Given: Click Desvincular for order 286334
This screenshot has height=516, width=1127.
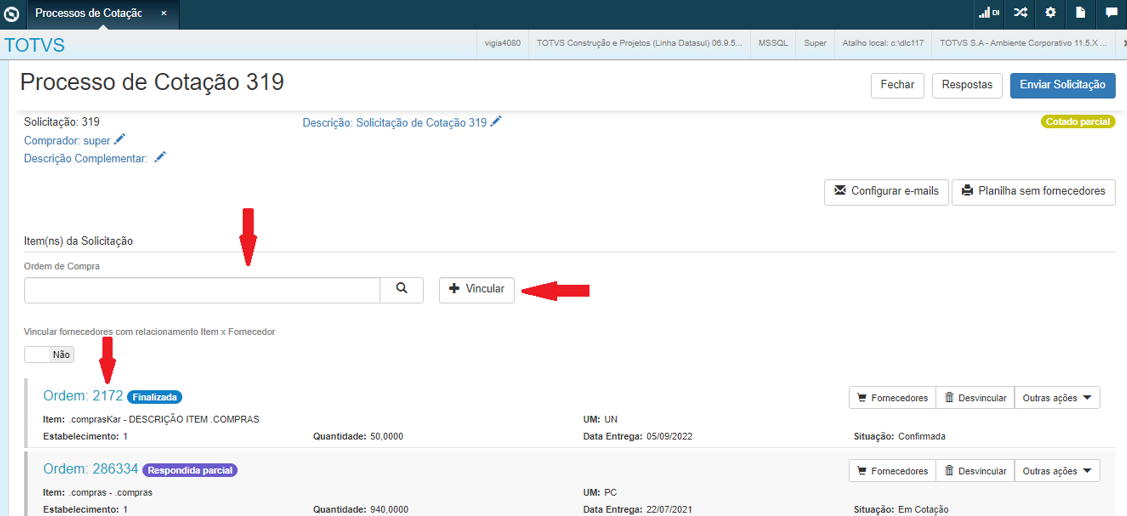Looking at the screenshot, I should 975,471.
